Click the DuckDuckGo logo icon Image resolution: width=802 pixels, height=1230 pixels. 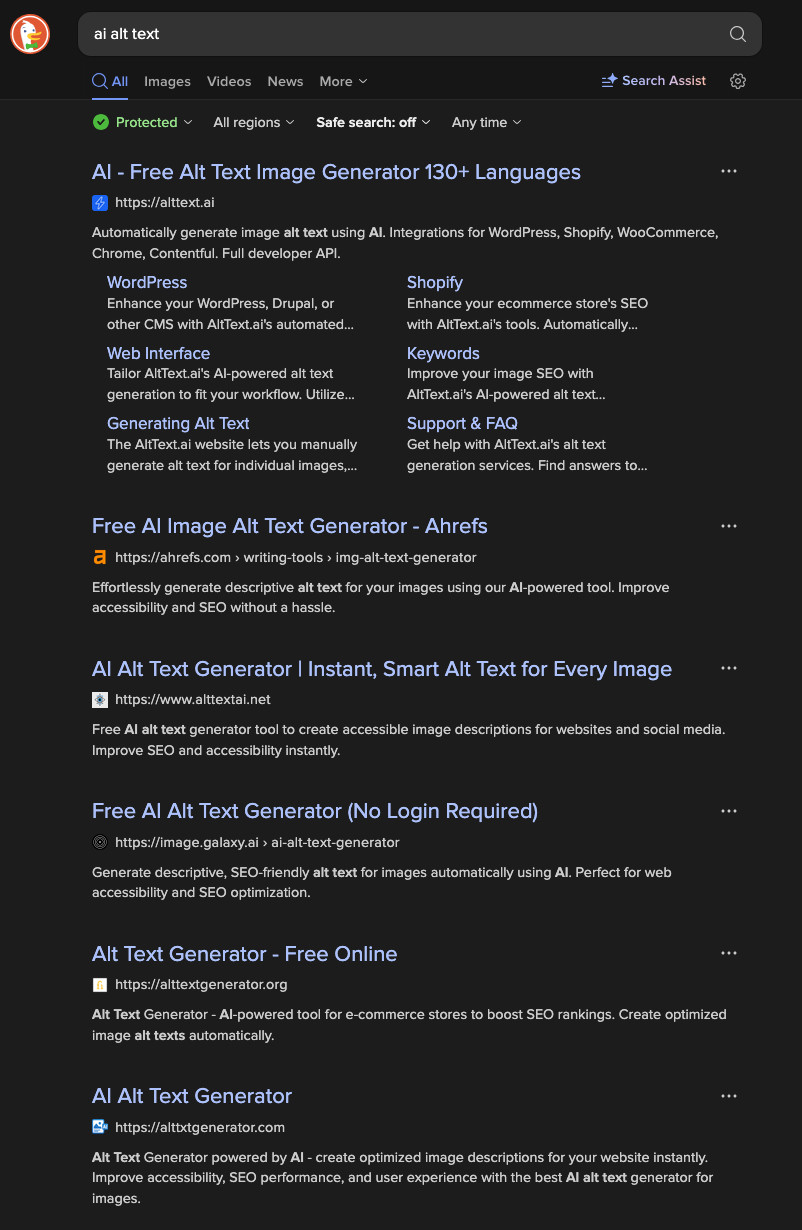30,34
